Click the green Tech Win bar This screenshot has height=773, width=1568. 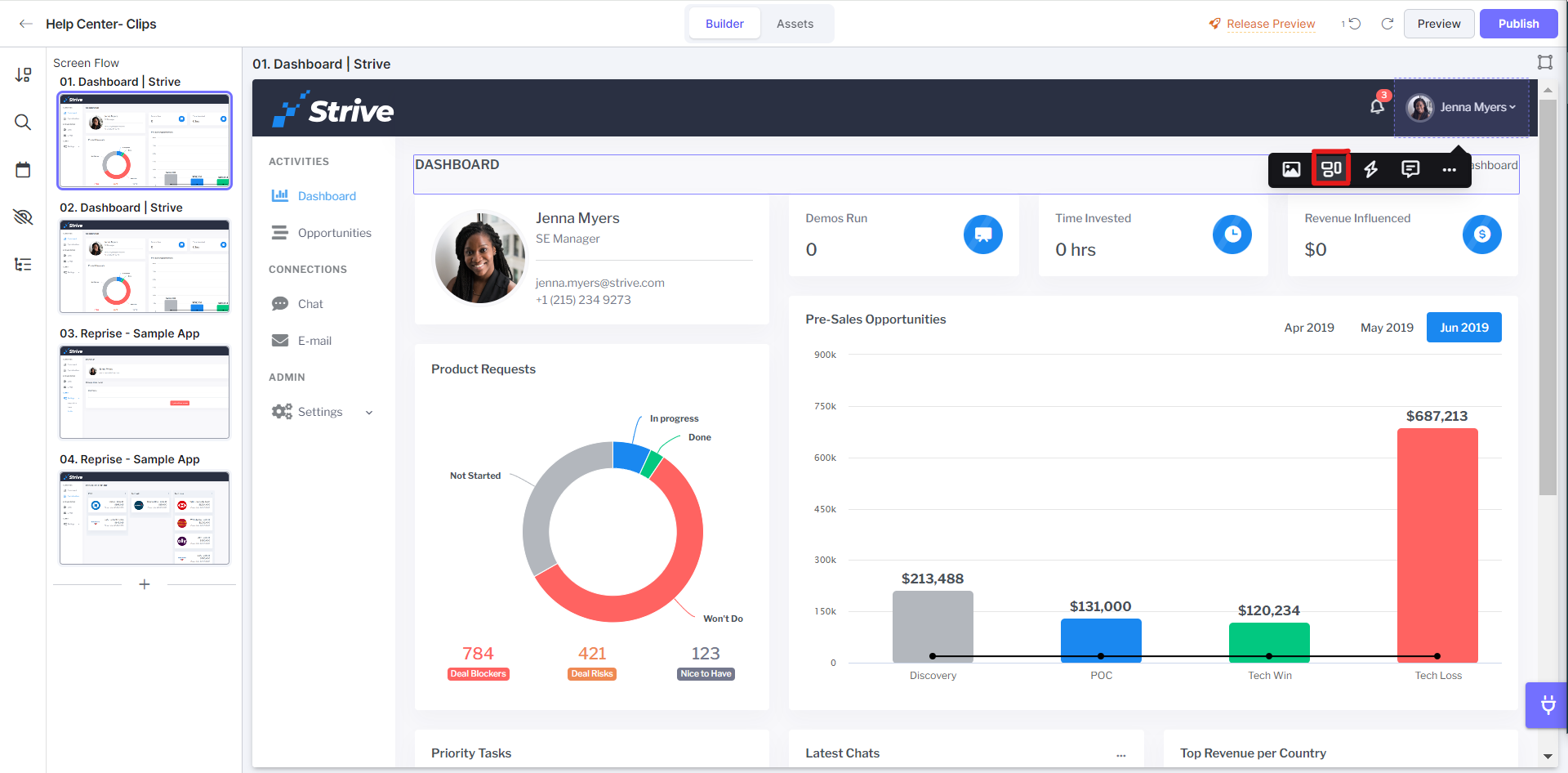pos(1269,642)
